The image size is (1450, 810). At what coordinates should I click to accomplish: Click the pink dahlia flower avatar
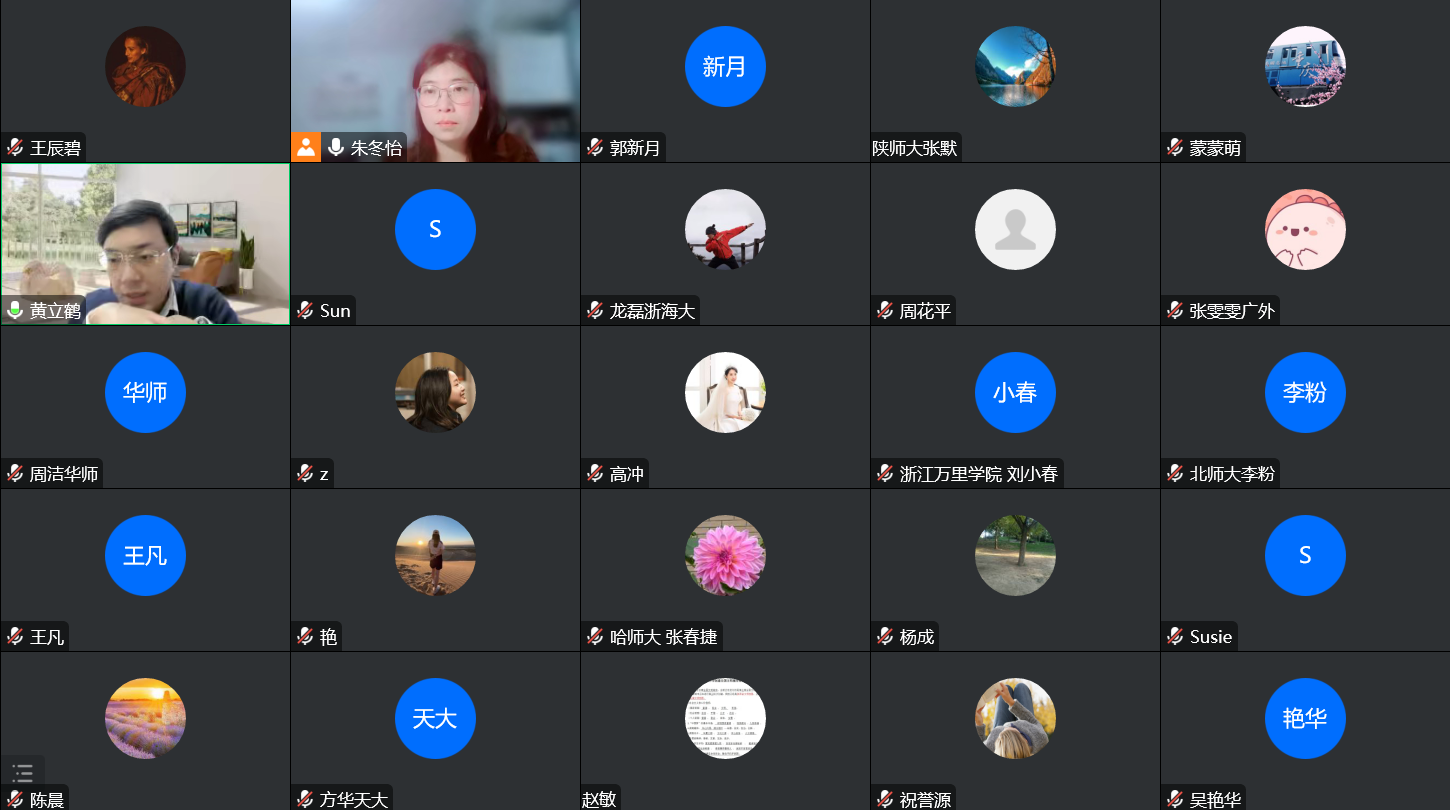pos(725,555)
